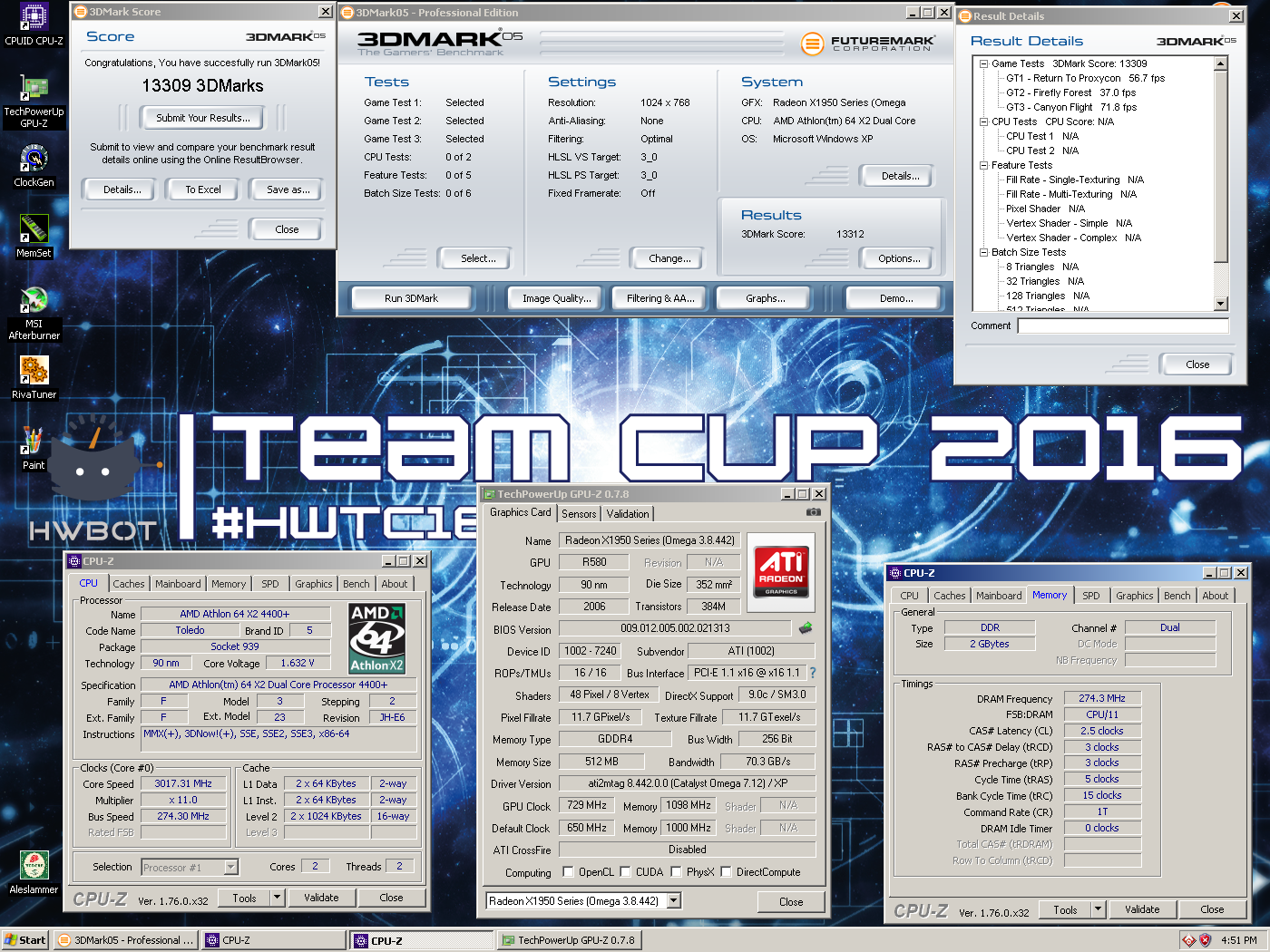Click the red shield tray icon
Screen dimensions: 1270x952
[1205, 940]
